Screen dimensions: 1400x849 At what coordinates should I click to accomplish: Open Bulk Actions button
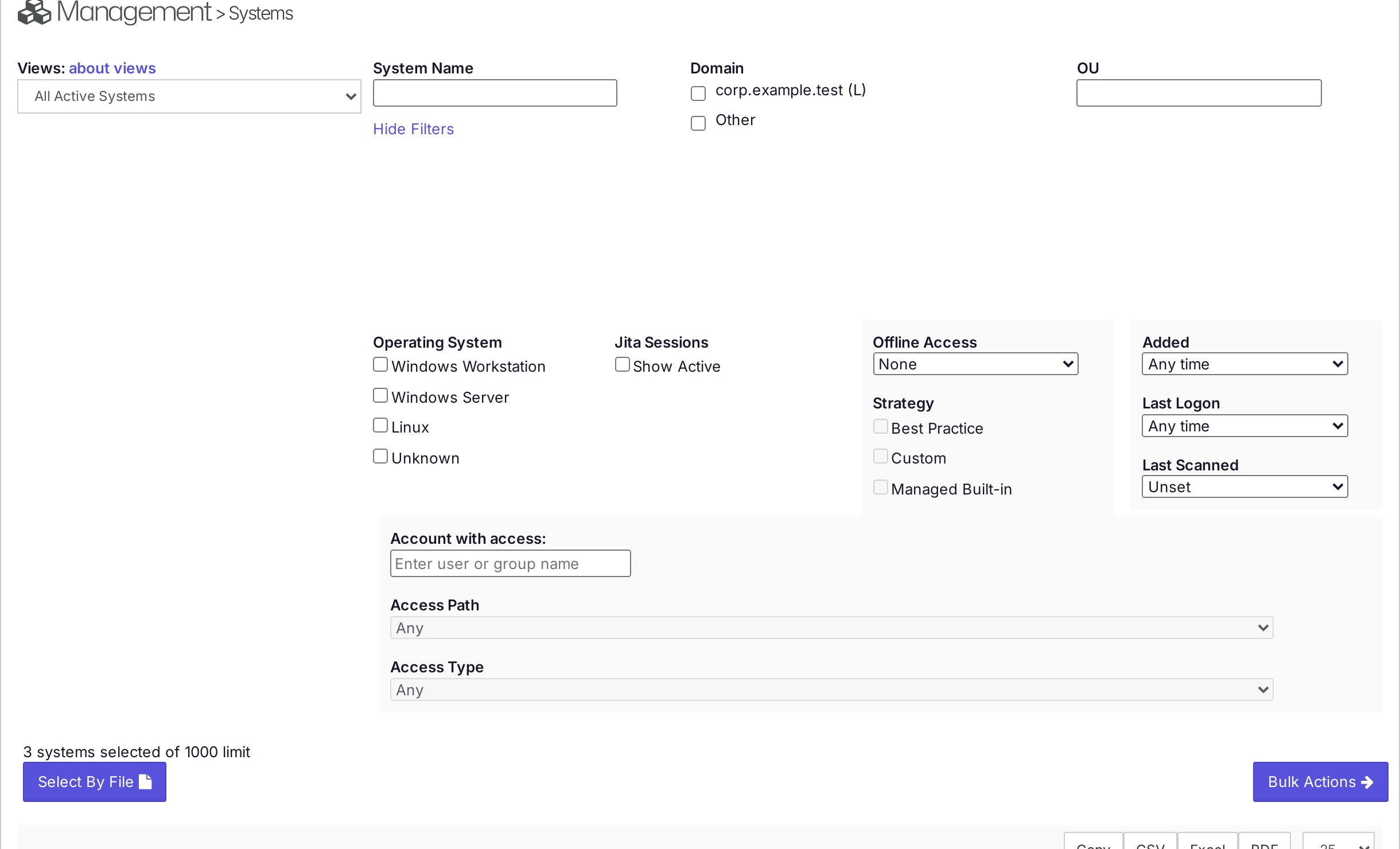click(1320, 782)
